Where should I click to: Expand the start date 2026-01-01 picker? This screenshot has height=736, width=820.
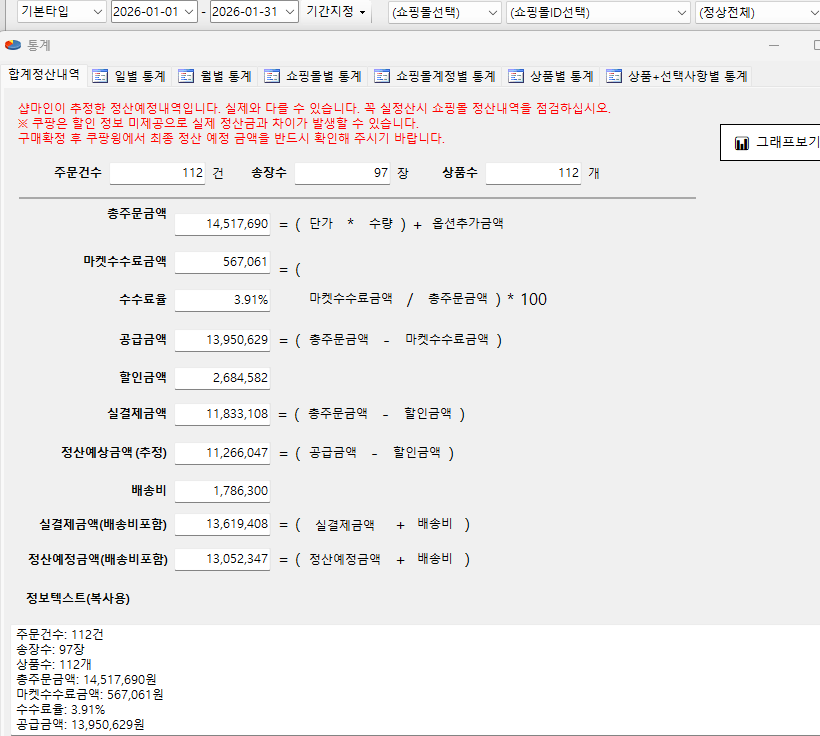(x=188, y=12)
